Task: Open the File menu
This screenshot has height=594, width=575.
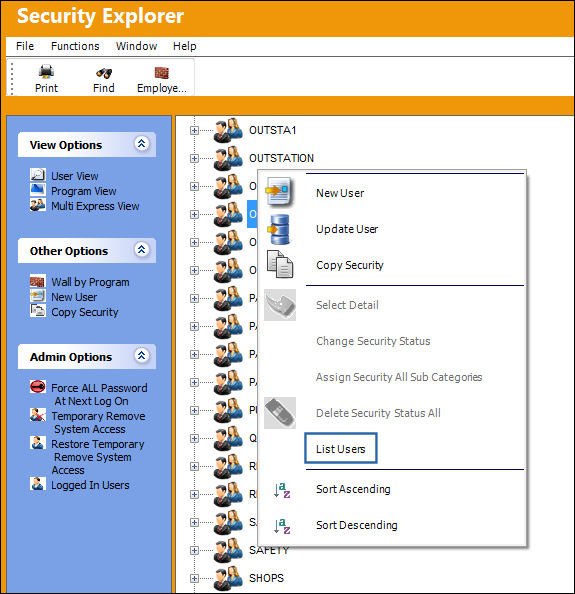Action: [25, 46]
